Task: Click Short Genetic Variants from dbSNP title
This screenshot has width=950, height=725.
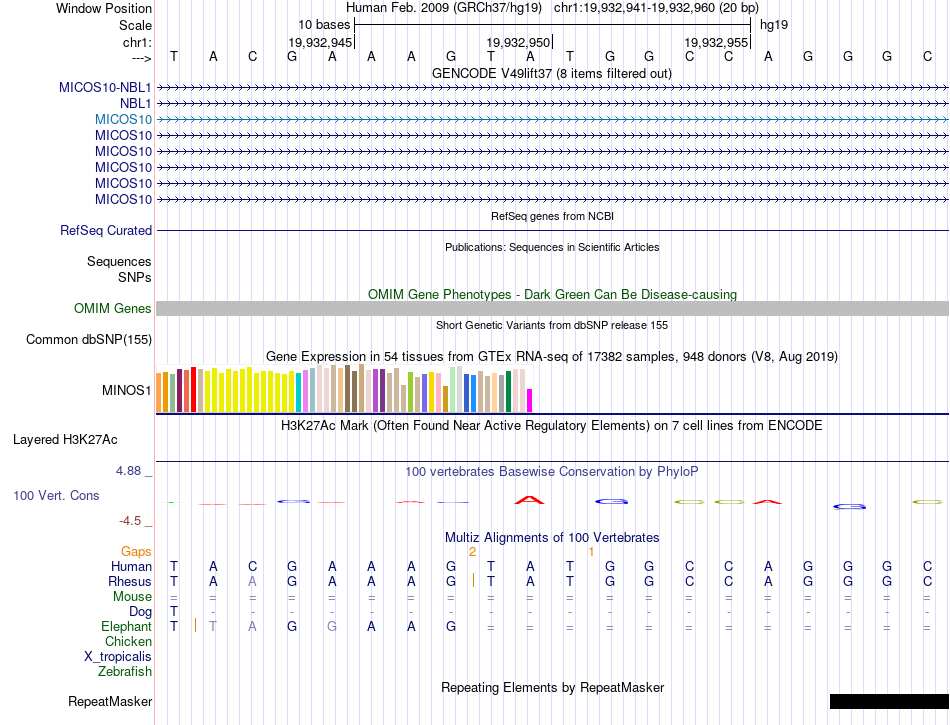Action: (552, 325)
